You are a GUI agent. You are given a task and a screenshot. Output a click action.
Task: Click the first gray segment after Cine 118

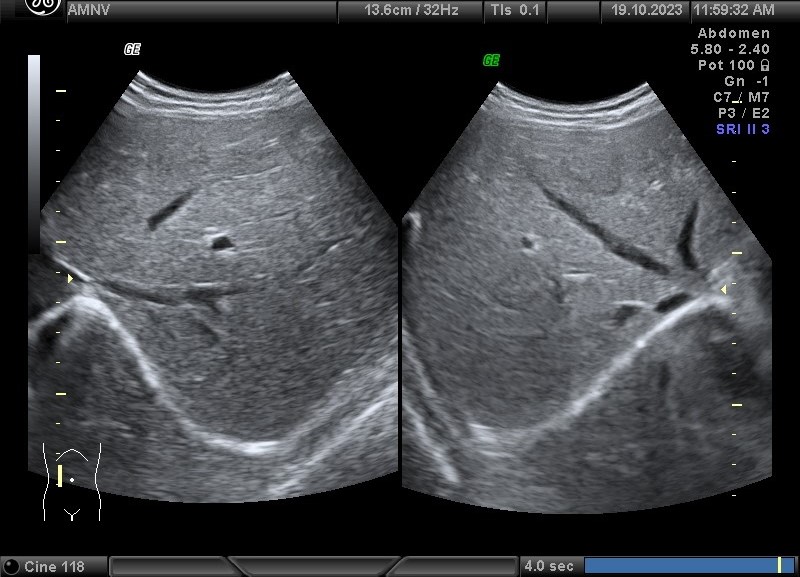171,566
